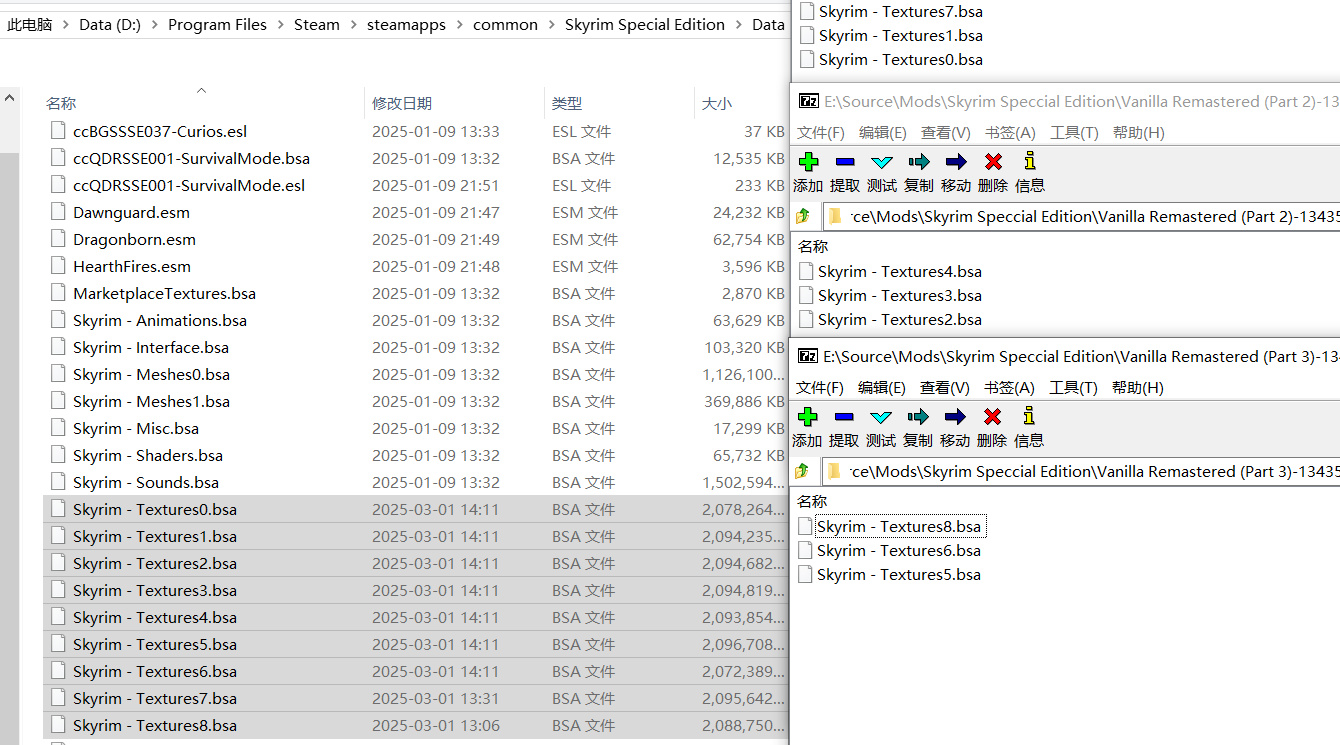Image resolution: width=1340 pixels, height=745 pixels.
Task: Click Extract icon in Part 2 7-Zip window
Action: tap(845, 162)
